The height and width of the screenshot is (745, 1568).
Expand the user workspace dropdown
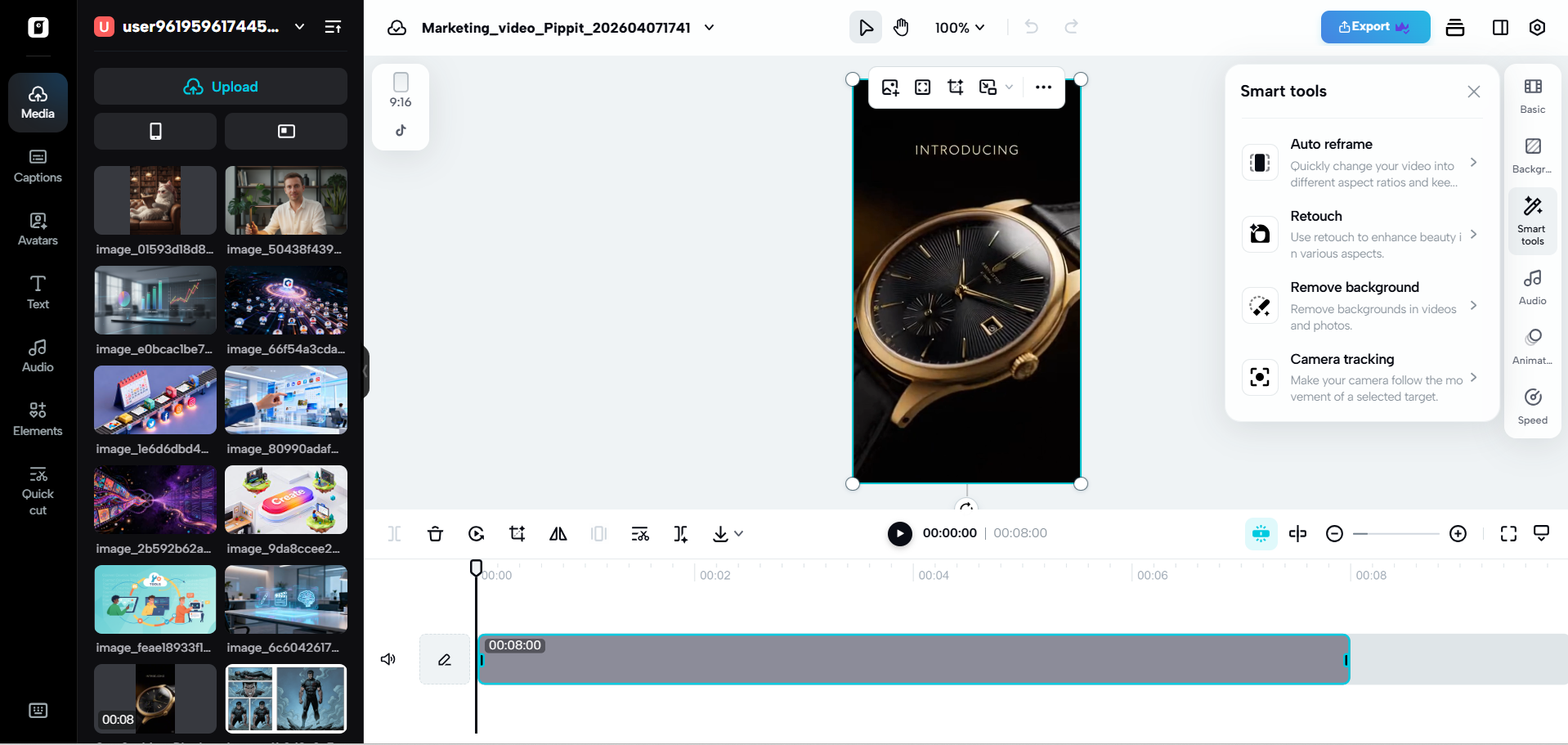(299, 27)
